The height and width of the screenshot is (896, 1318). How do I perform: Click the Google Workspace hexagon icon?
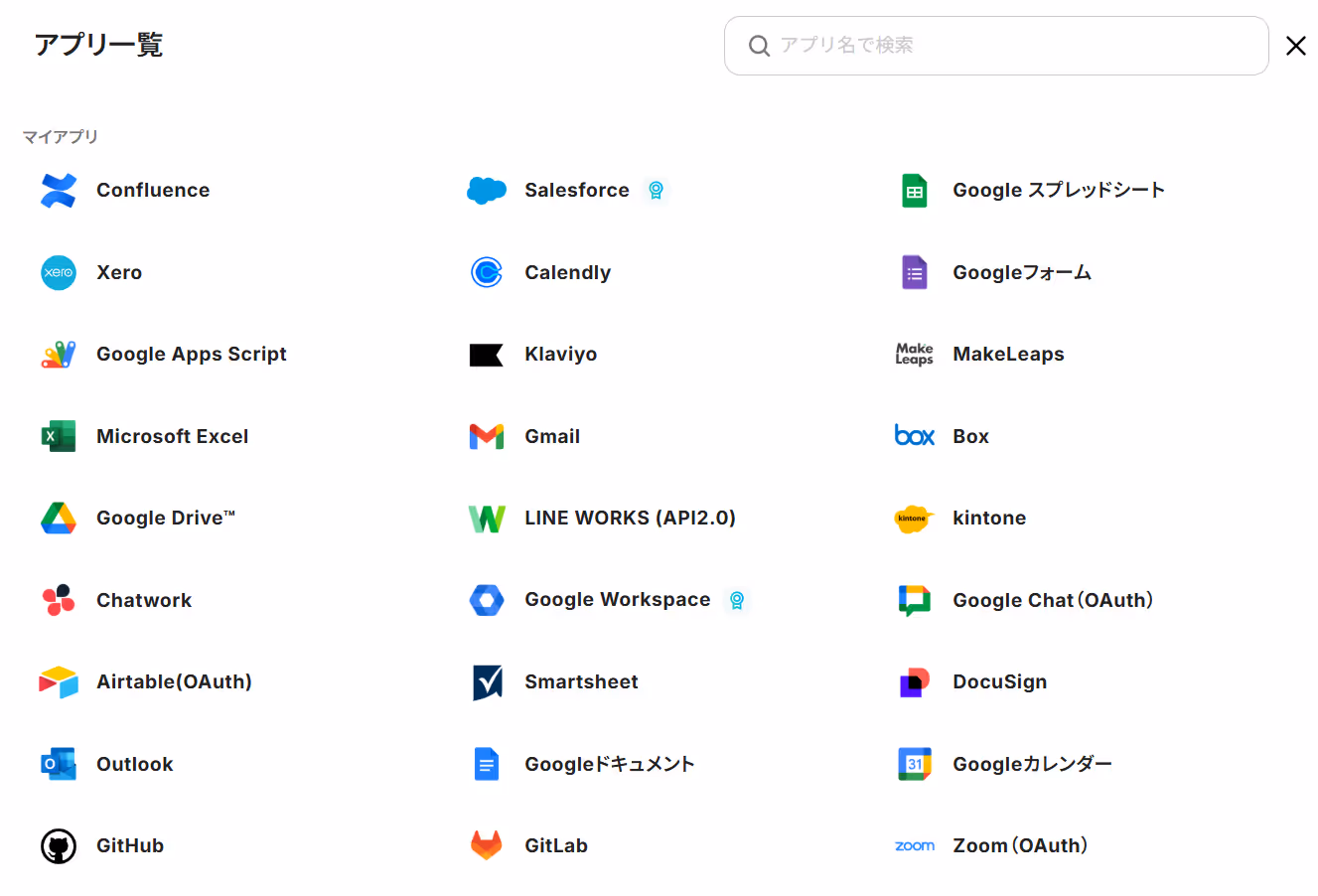click(x=487, y=600)
